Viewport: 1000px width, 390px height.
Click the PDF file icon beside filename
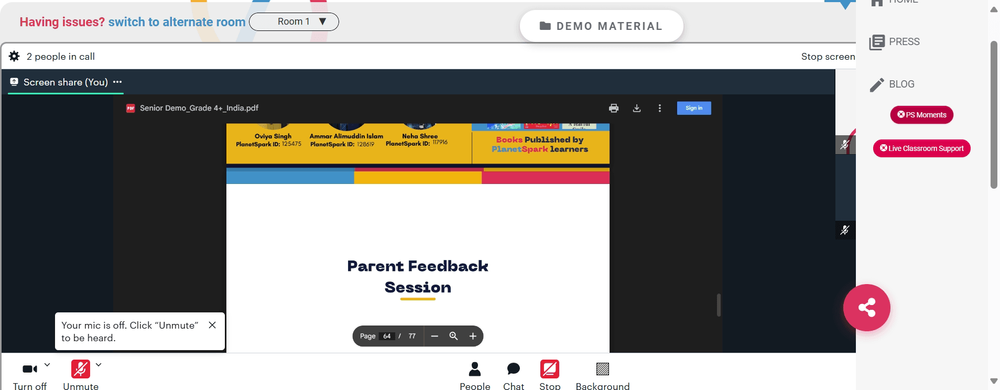pos(130,108)
